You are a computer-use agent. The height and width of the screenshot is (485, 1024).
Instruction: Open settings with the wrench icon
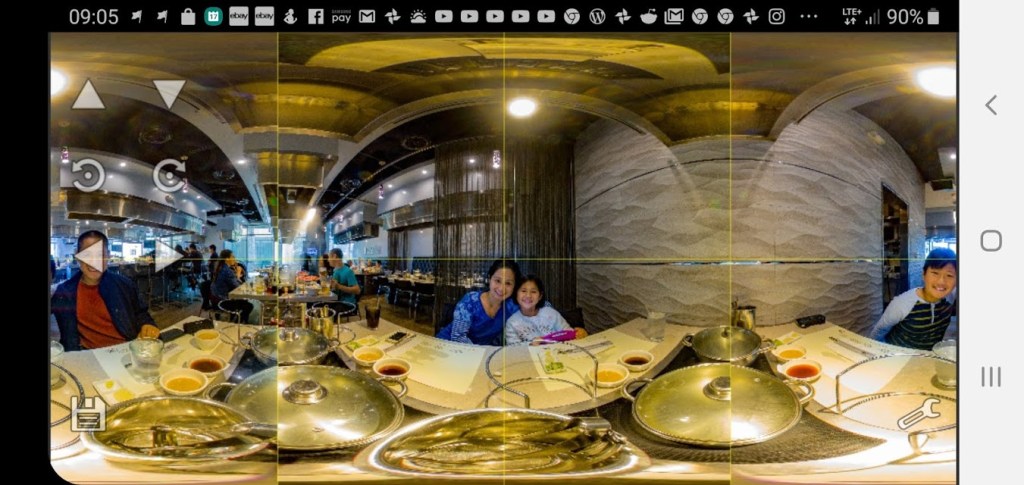tap(918, 413)
